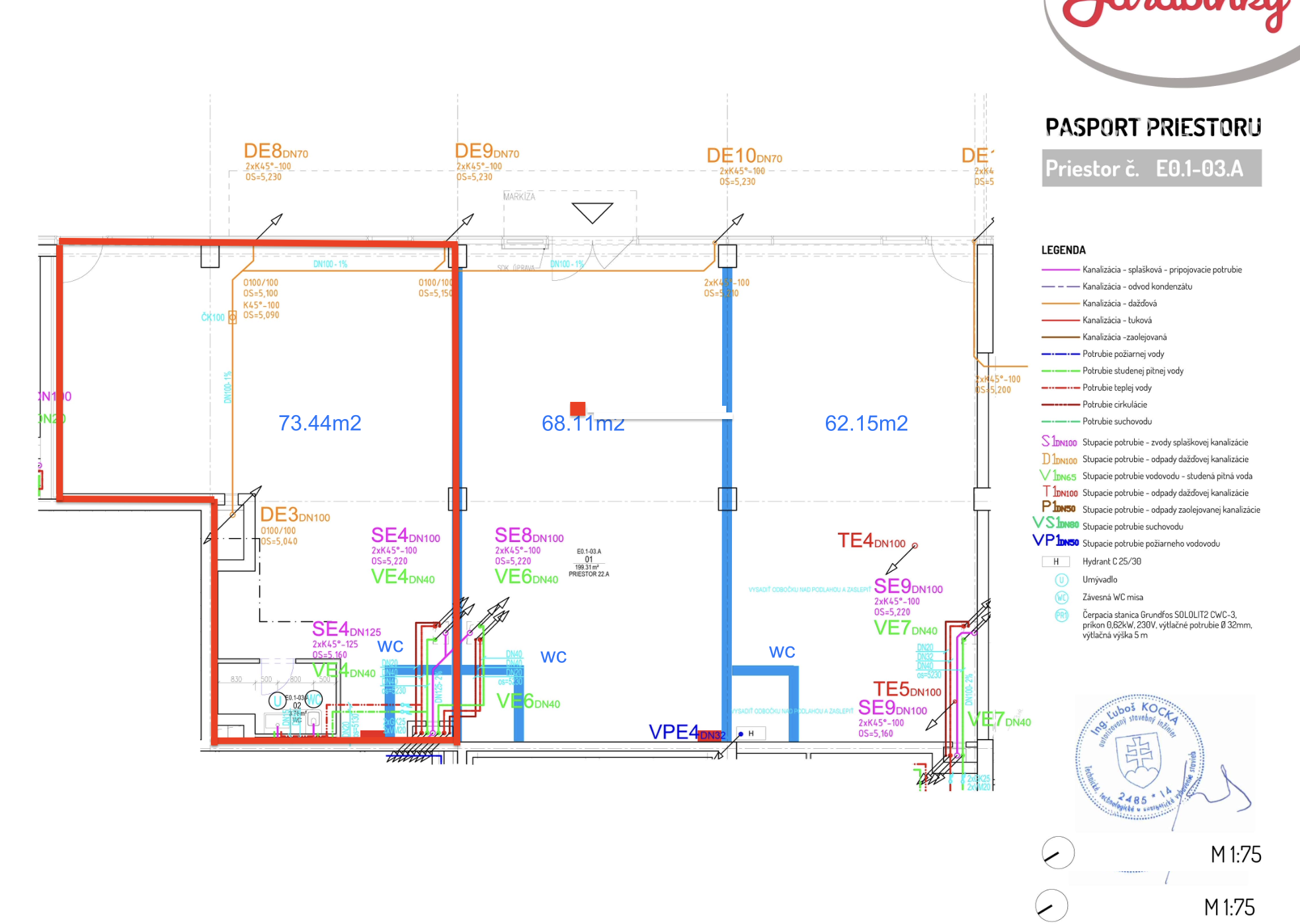Click the U washbasin circle in floor plan
This screenshot has height=924, width=1300.
277,701
